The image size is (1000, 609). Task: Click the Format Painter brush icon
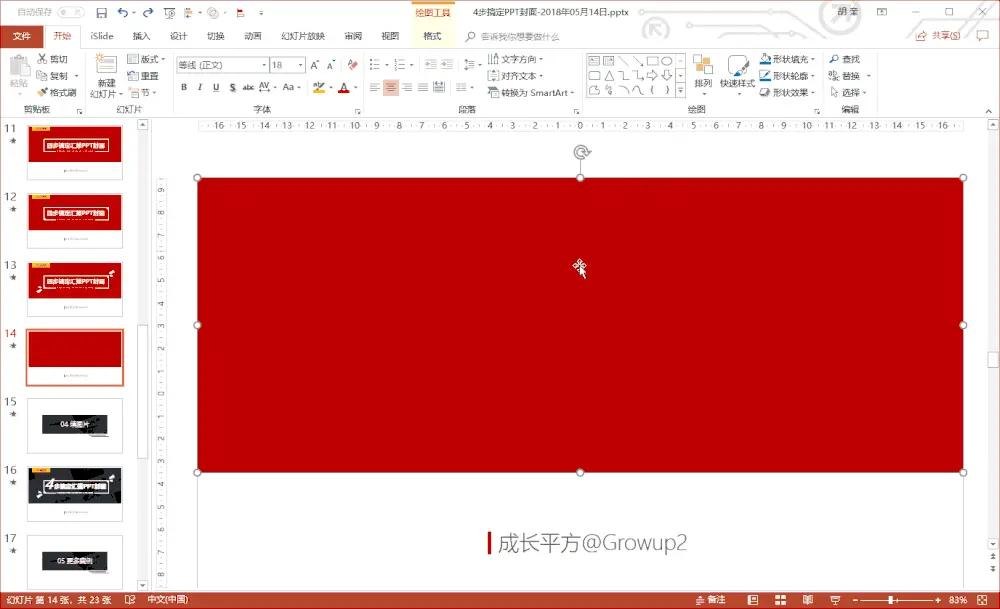[43, 92]
